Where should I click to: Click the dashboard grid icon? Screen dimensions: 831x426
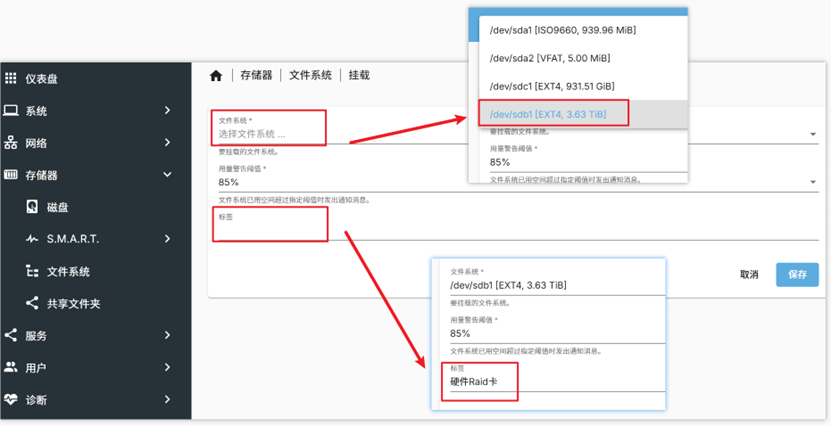(11, 79)
